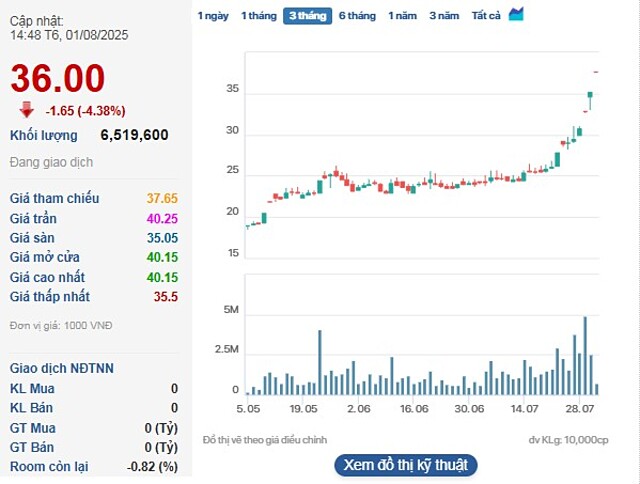Show the 6 tháng chart period
Viewport: 640px width, 484px height.
click(x=357, y=16)
